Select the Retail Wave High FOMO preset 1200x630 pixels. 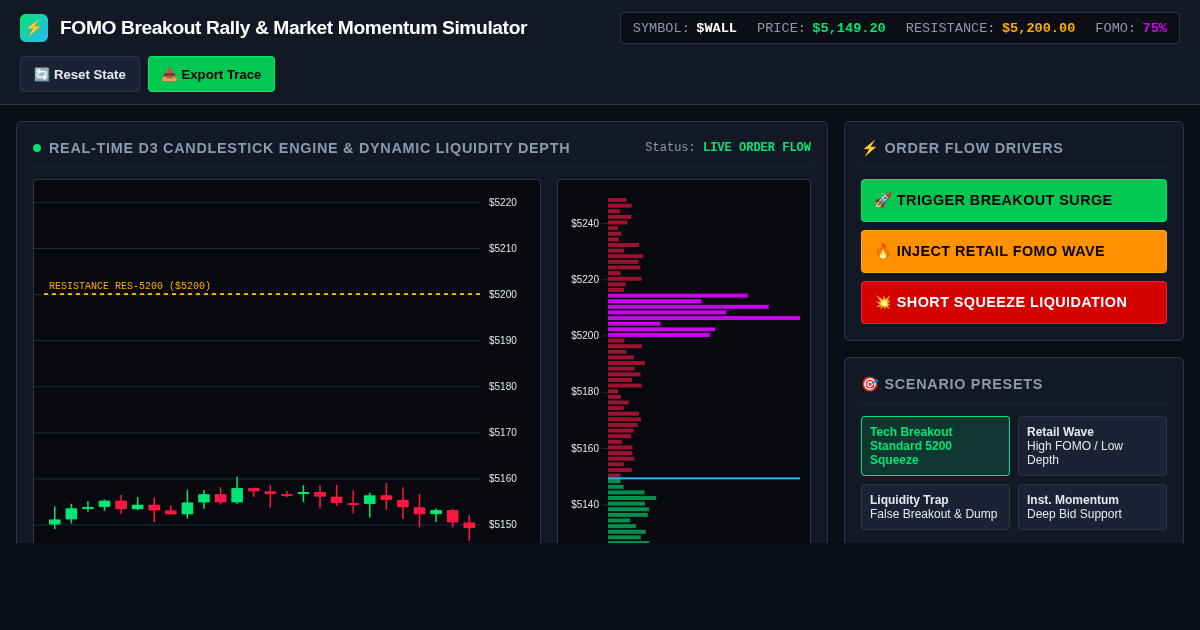coord(1092,446)
